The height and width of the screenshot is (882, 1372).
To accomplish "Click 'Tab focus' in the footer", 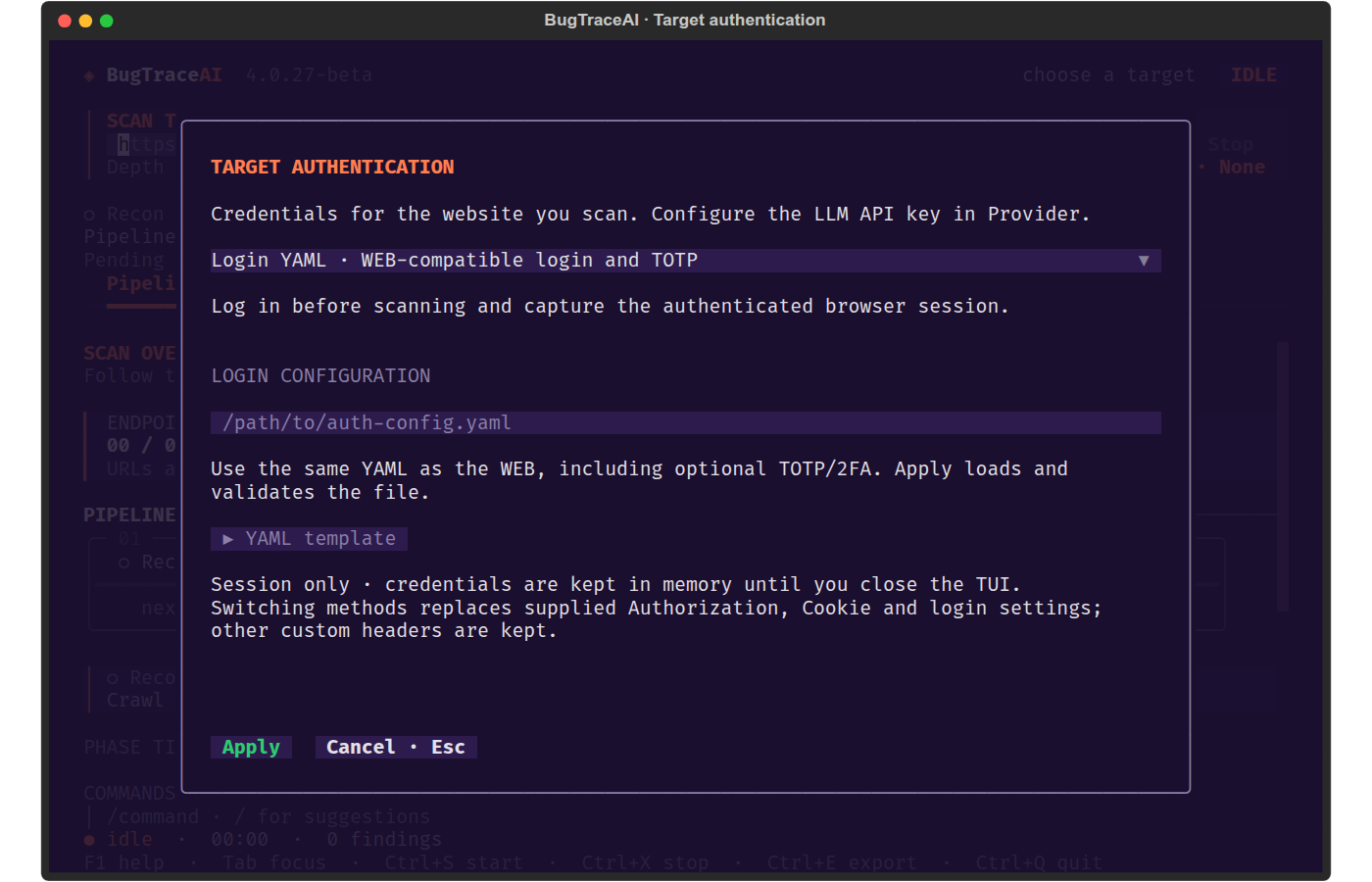I will pyautogui.click(x=274, y=862).
